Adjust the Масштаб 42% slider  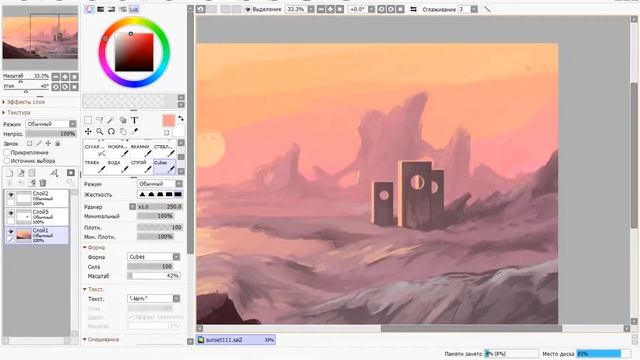pos(153,276)
